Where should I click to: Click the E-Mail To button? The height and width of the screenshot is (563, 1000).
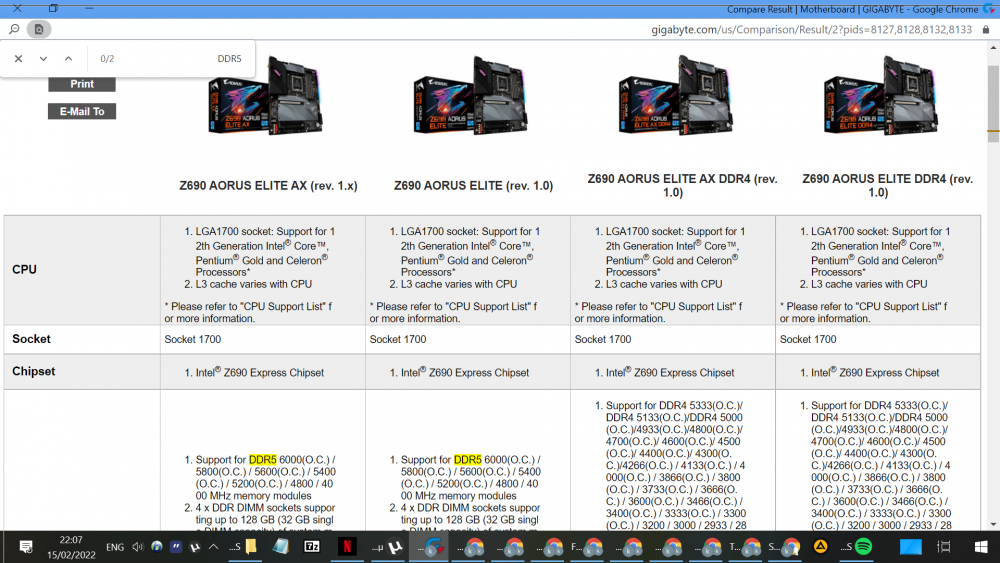coord(82,112)
